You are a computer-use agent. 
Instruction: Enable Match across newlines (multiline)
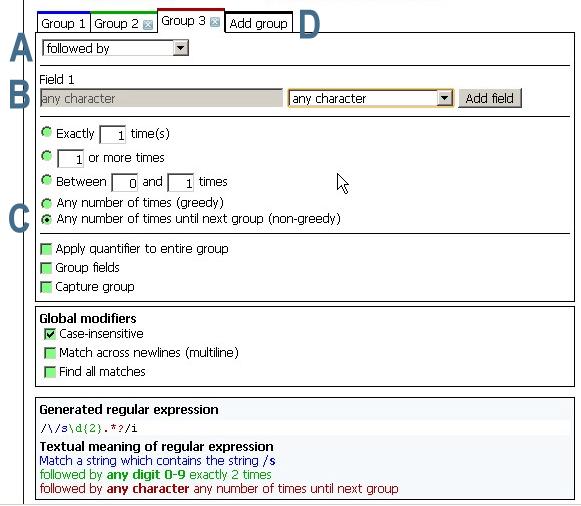(x=50, y=353)
